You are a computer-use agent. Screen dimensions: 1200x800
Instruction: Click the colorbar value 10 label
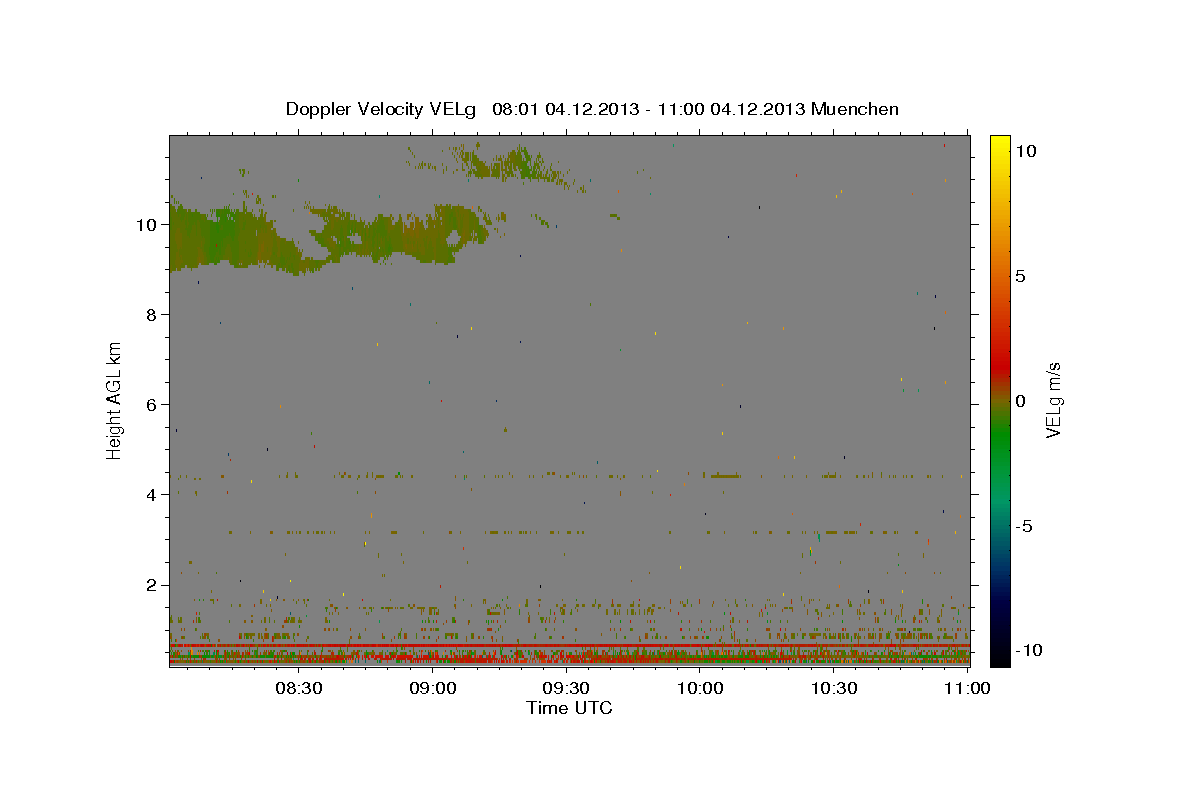click(x=1025, y=150)
